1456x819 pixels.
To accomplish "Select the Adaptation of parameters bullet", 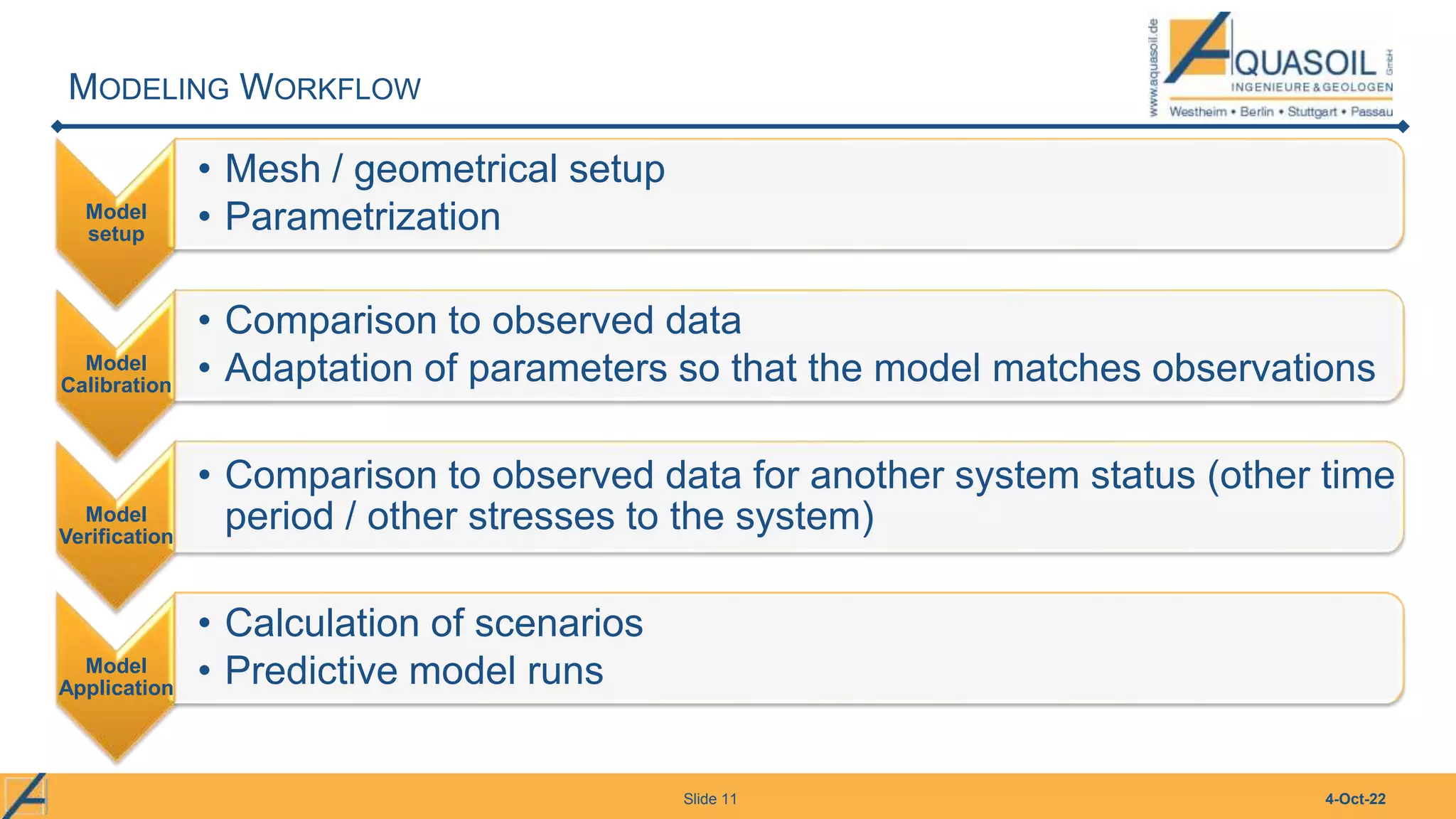I will click(799, 368).
